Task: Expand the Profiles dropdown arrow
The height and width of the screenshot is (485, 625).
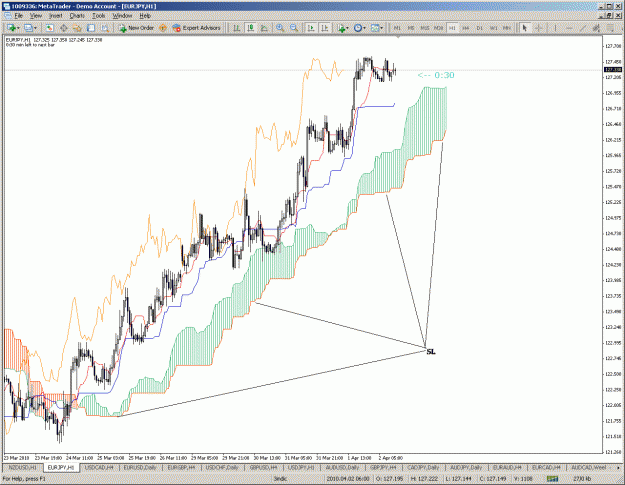Action: click(35, 28)
